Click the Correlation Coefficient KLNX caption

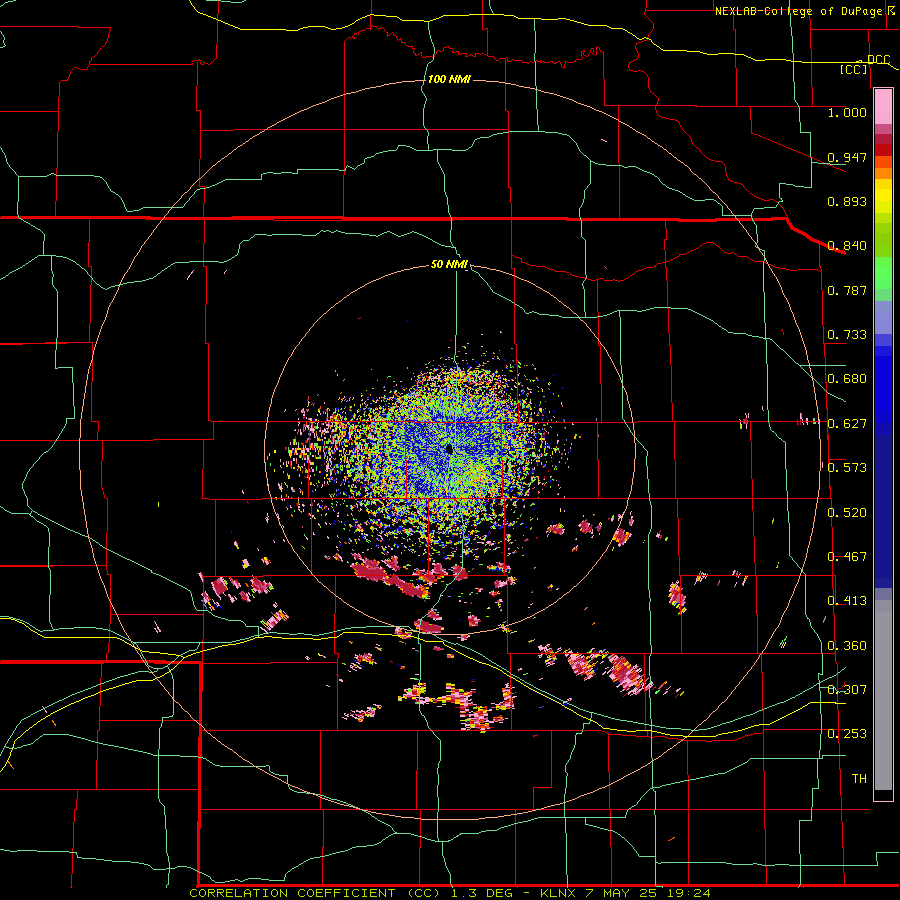pos(450,893)
